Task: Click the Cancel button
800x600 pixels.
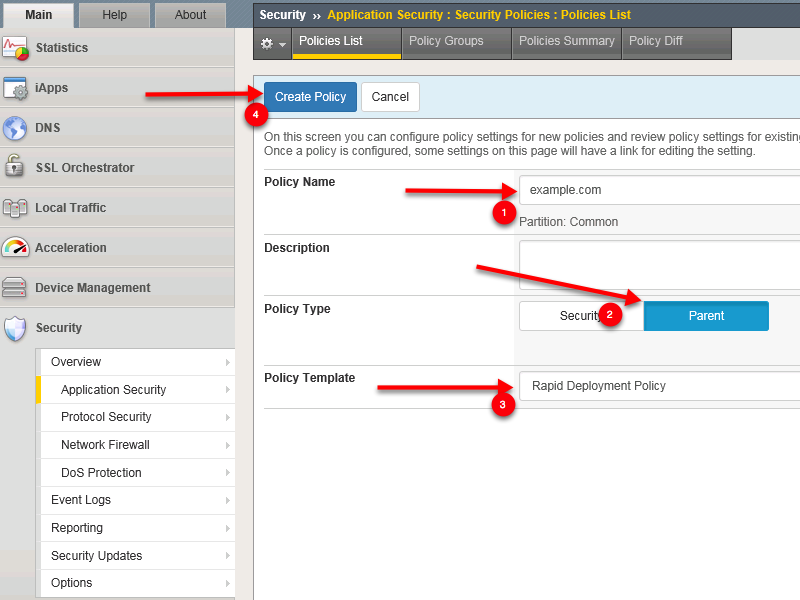Action: [390, 97]
